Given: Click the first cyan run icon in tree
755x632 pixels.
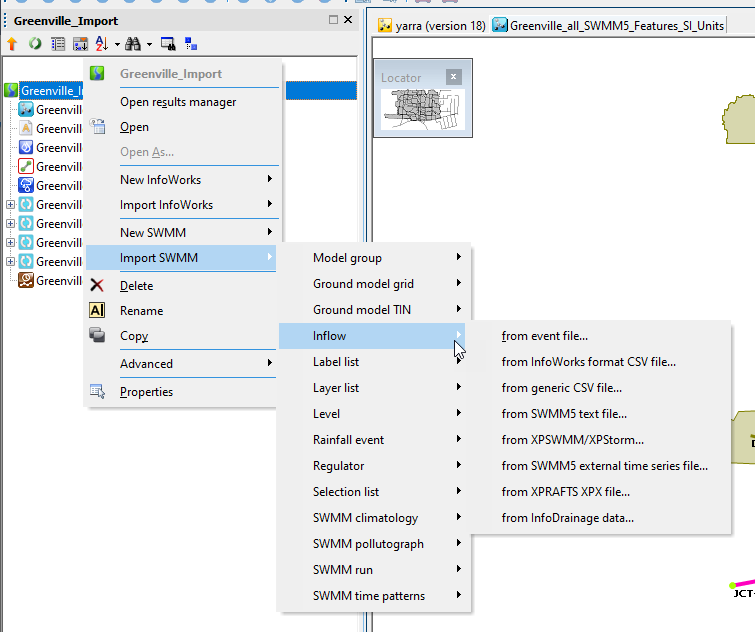Looking at the screenshot, I should [26, 205].
